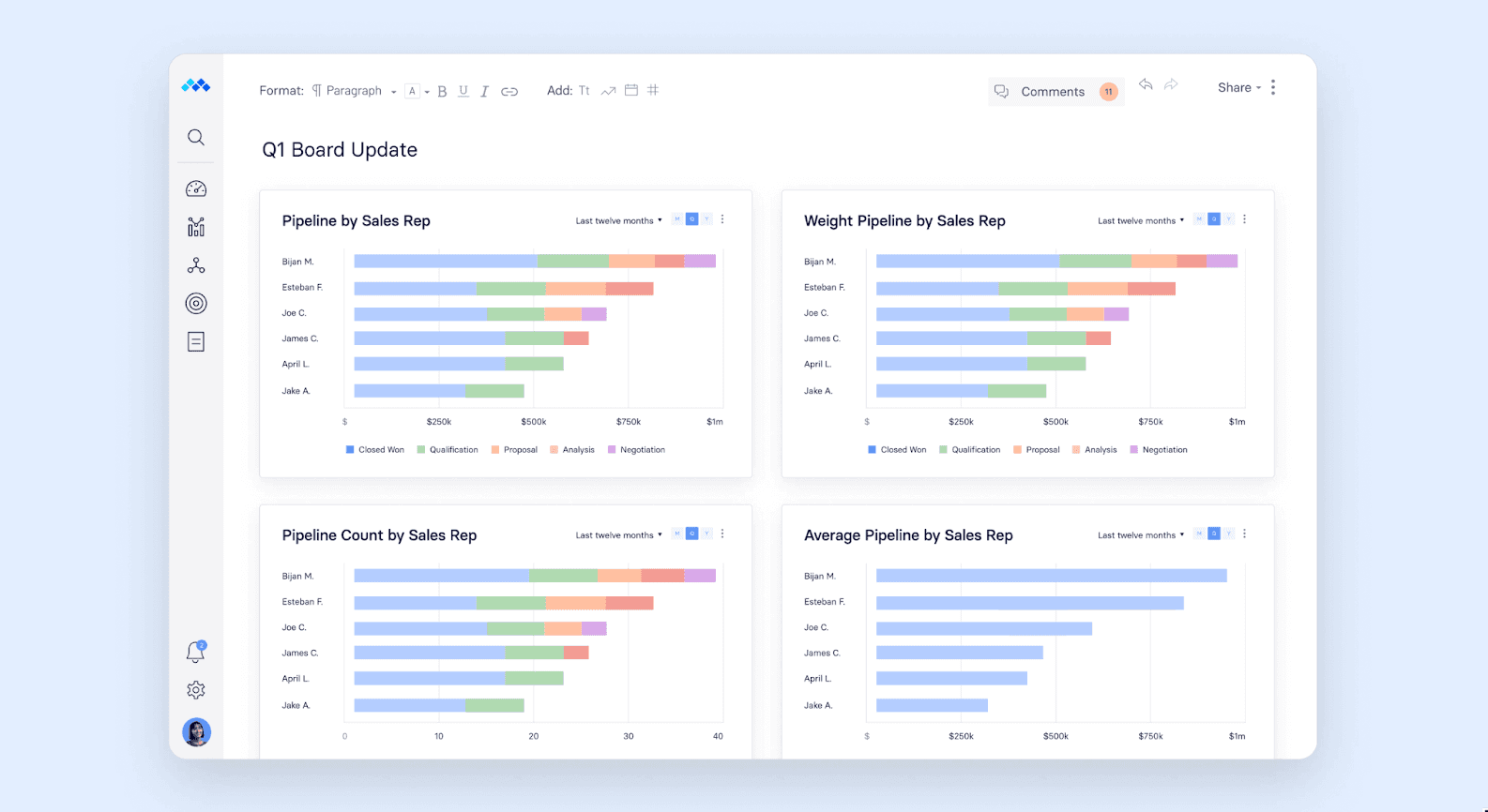Open the dashboard gauge icon in sidebar

coord(195,189)
